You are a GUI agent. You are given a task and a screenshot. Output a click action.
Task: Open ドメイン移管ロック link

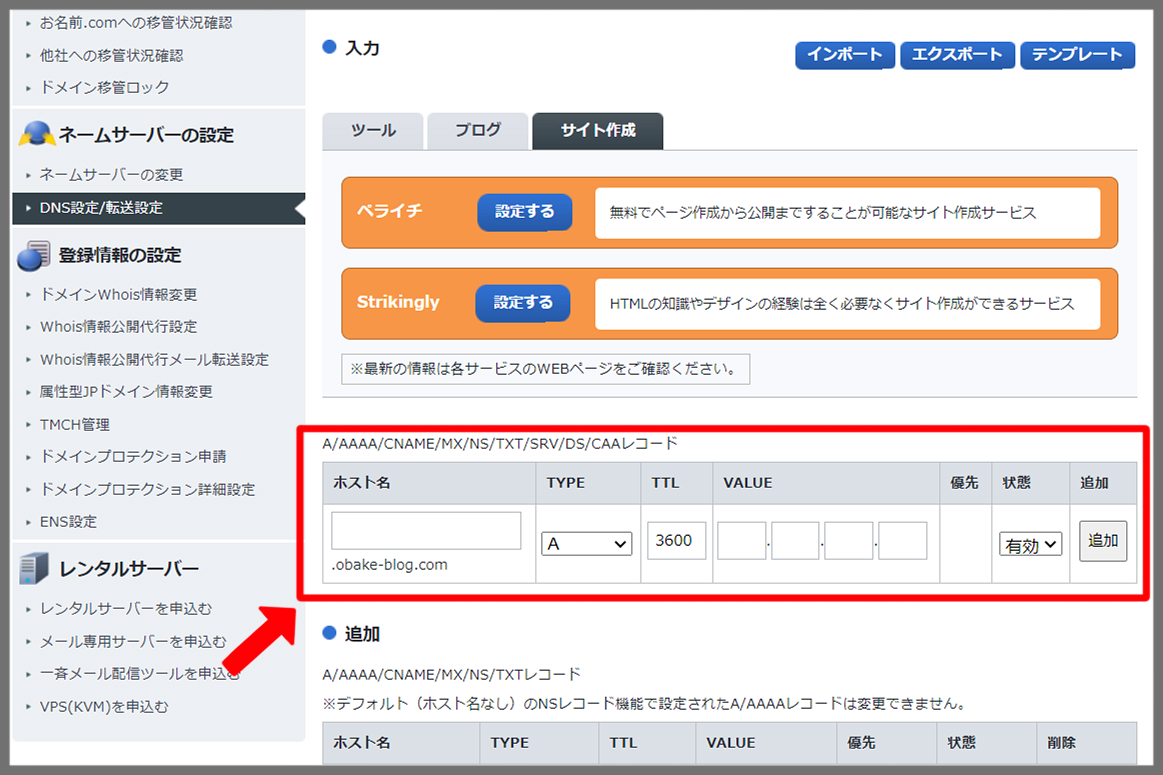tap(105, 88)
